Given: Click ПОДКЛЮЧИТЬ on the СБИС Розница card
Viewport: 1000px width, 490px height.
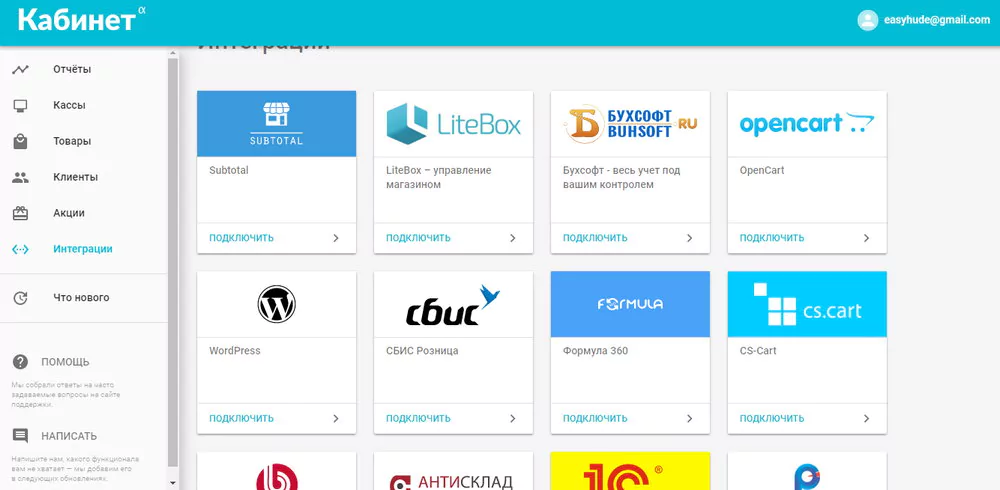Looking at the screenshot, I should pos(418,419).
